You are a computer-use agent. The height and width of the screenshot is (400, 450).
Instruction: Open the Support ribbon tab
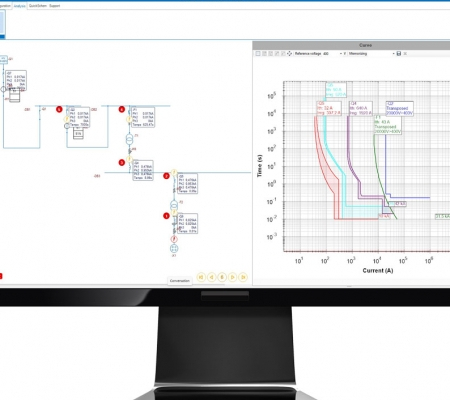[x=55, y=6]
